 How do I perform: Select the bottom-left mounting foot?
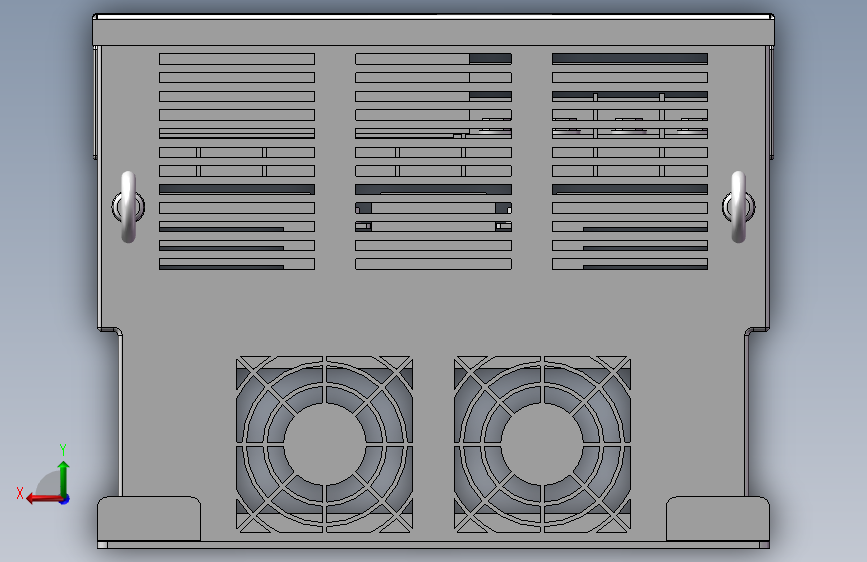(x=149, y=518)
